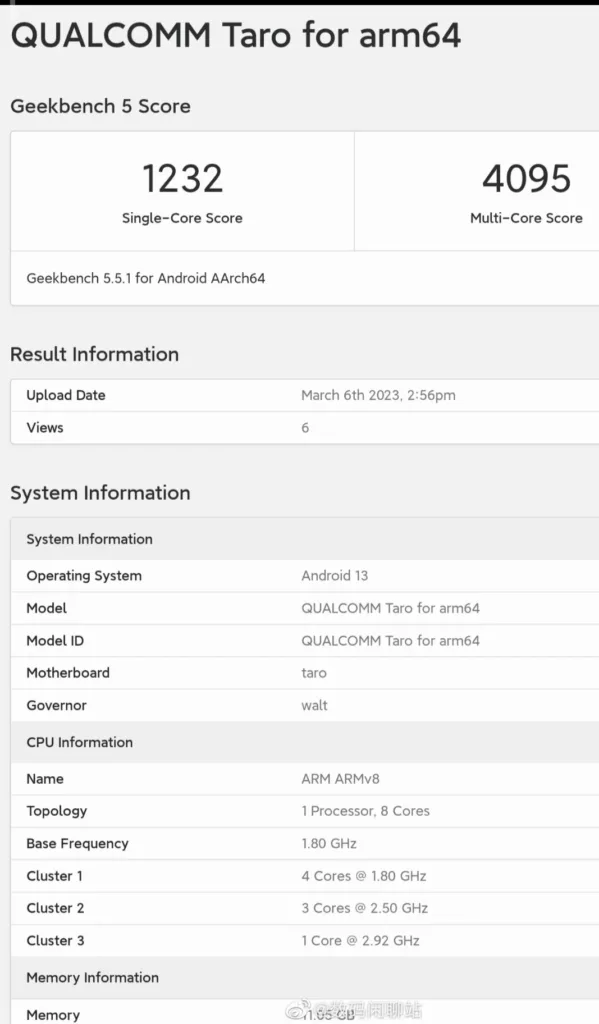This screenshot has height=1024, width=599.
Task: Click the Cluster 3 frequency value
Action: coord(360,940)
